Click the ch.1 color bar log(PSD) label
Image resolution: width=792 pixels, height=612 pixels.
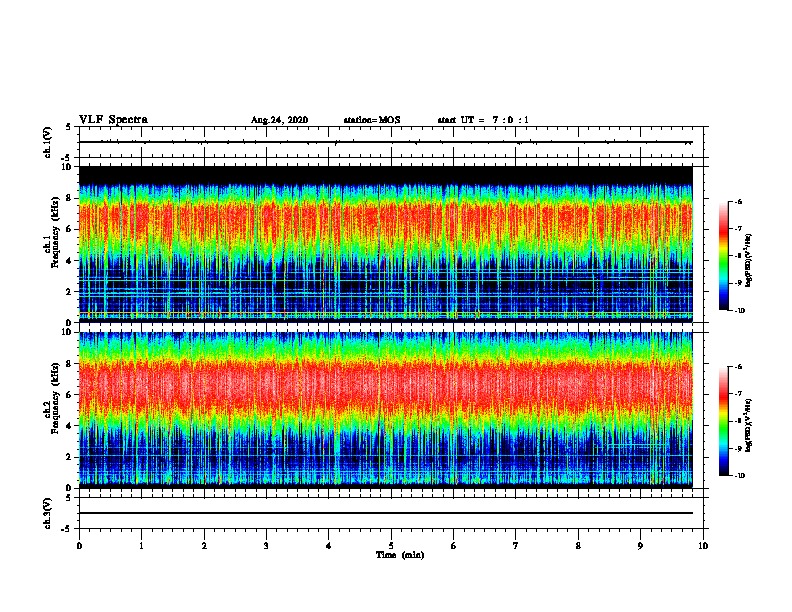point(749,260)
